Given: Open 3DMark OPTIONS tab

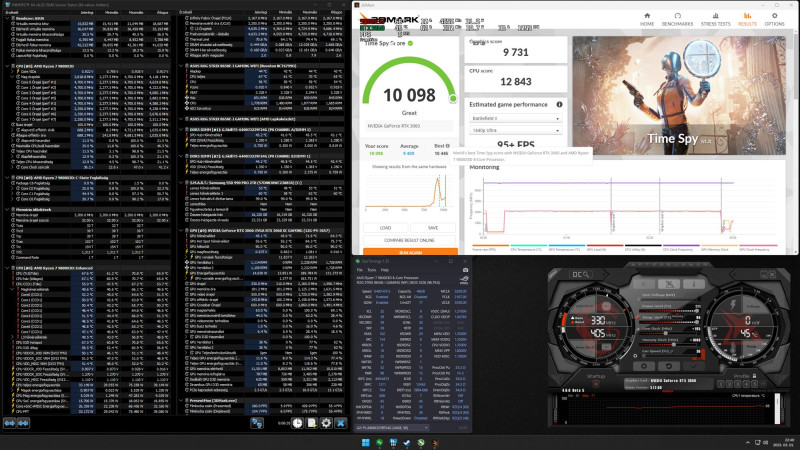Looking at the screenshot, I should click(x=774, y=19).
